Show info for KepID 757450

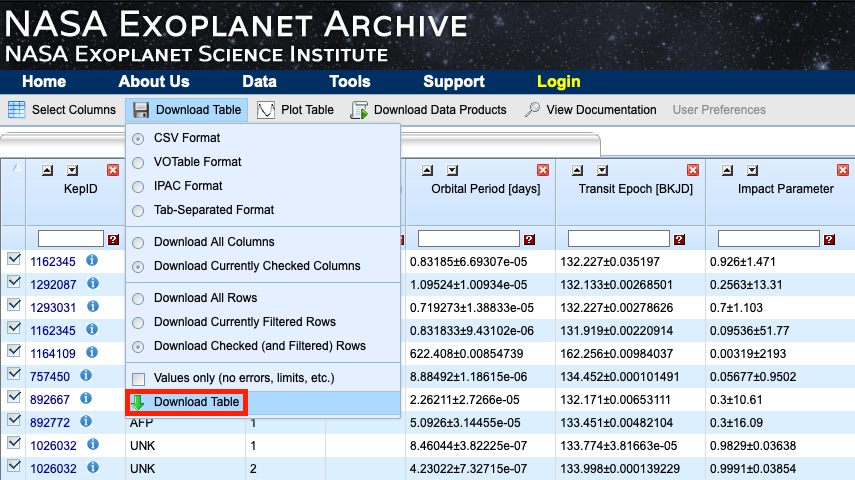pos(86,375)
